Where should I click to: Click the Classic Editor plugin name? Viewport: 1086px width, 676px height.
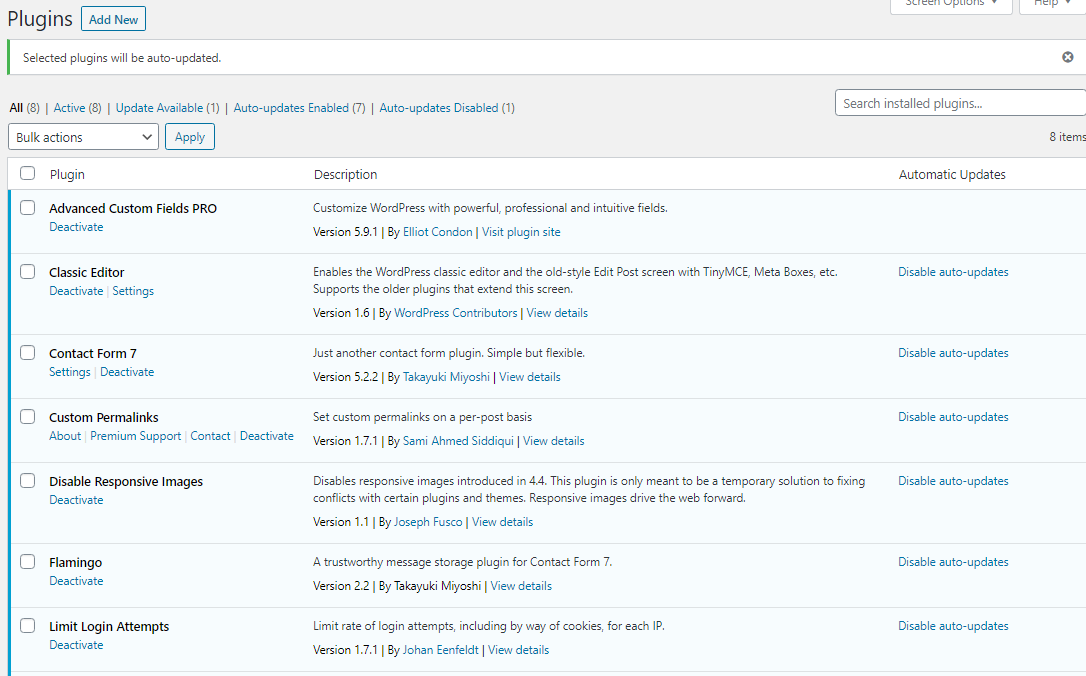[x=87, y=272]
